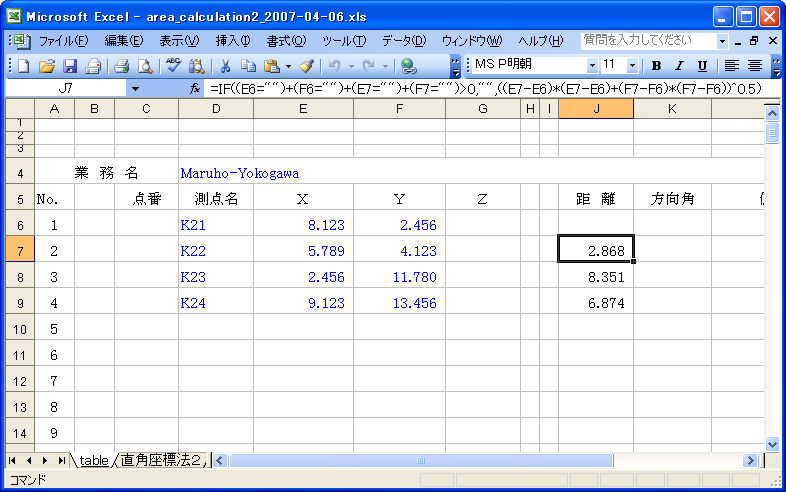This screenshot has height=492, width=786.
Task: Expand Formatting toolbar options chevron
Action: (x=776, y=66)
